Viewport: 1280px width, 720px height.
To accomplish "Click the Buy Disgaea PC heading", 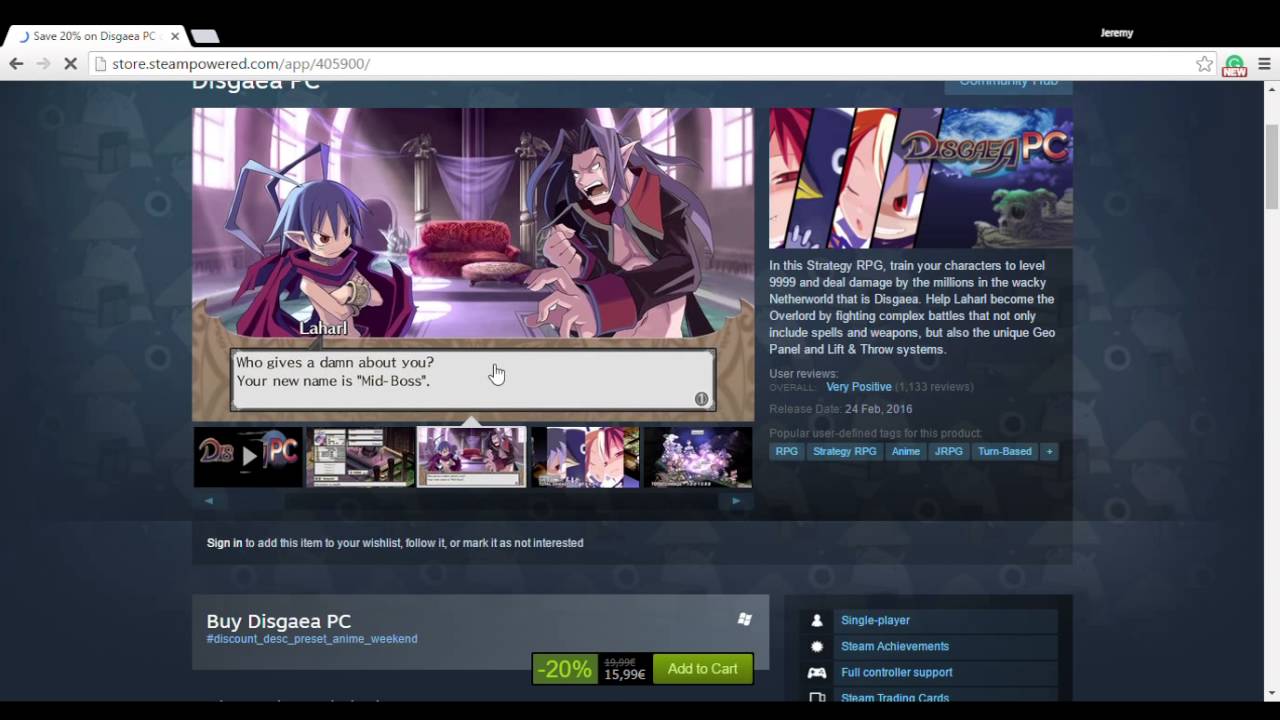I will [x=279, y=621].
